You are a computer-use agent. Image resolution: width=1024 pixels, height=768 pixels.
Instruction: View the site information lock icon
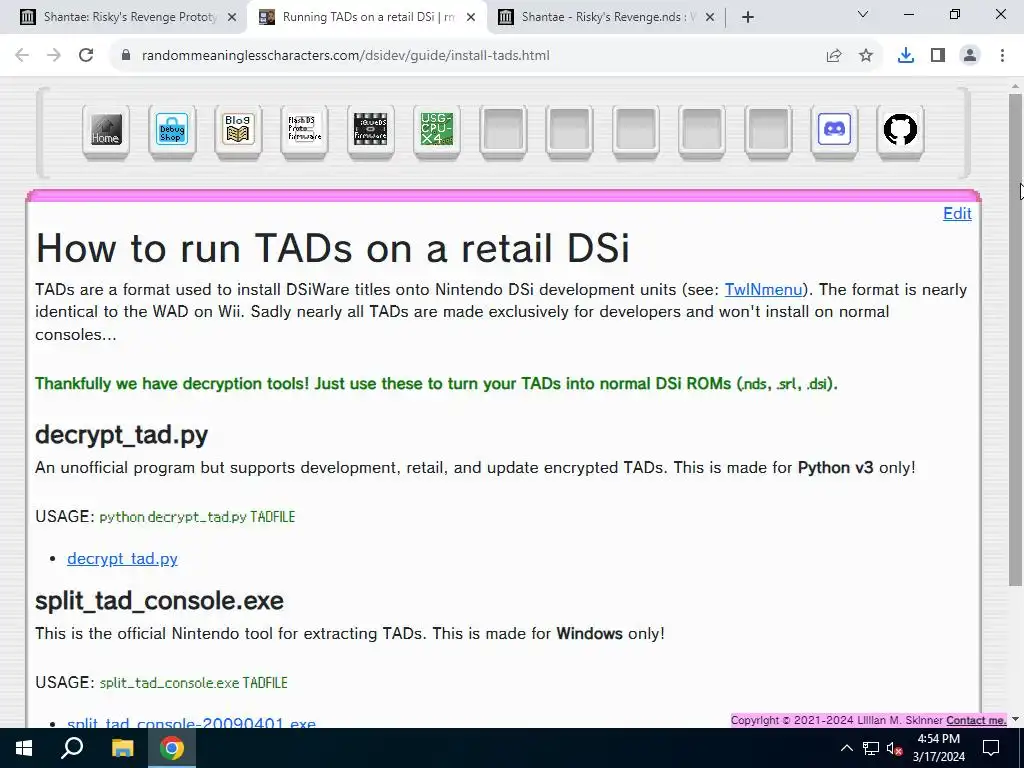tap(126, 56)
